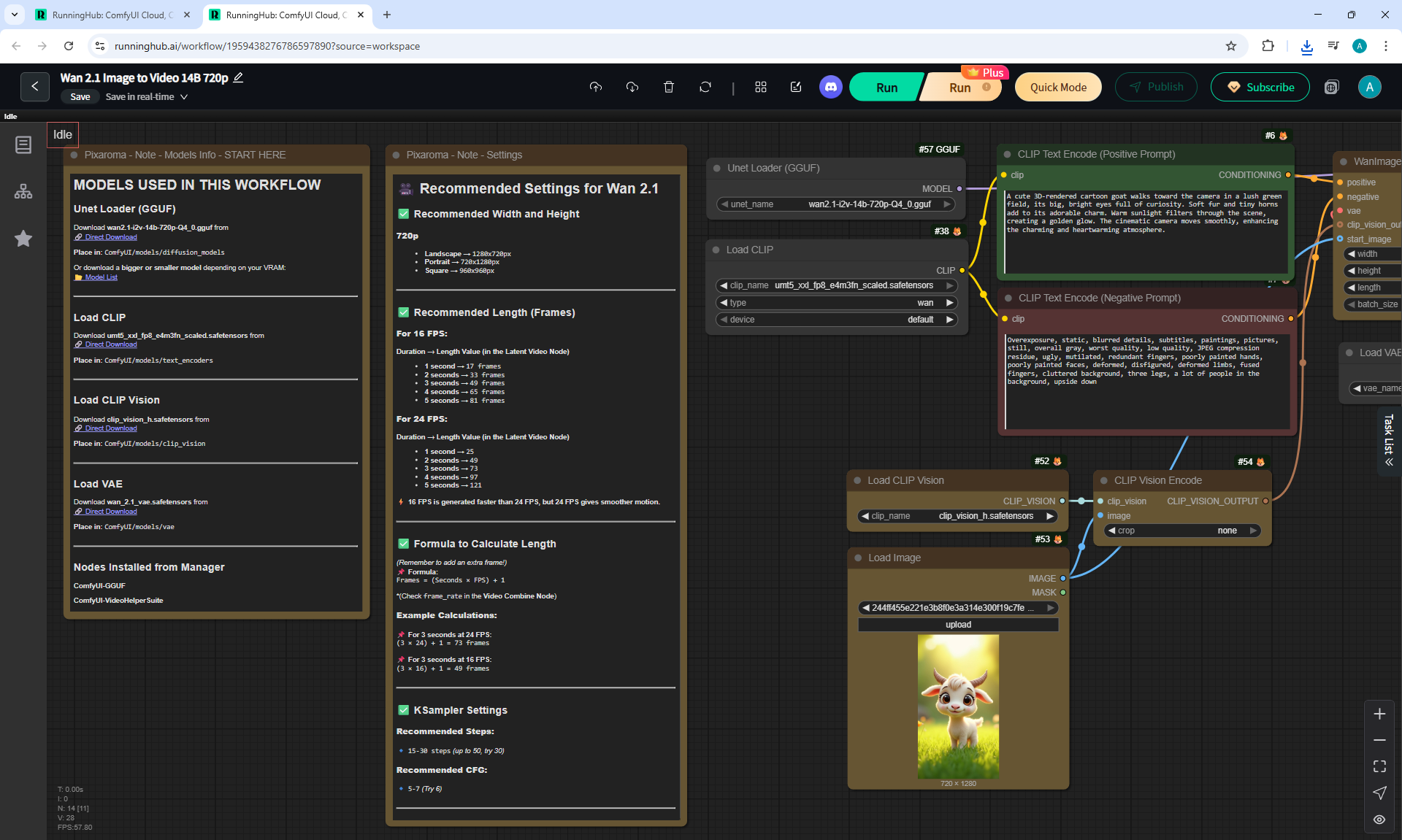1402x840 pixels.
Task: Click the trash delete icon
Action: coord(668,87)
